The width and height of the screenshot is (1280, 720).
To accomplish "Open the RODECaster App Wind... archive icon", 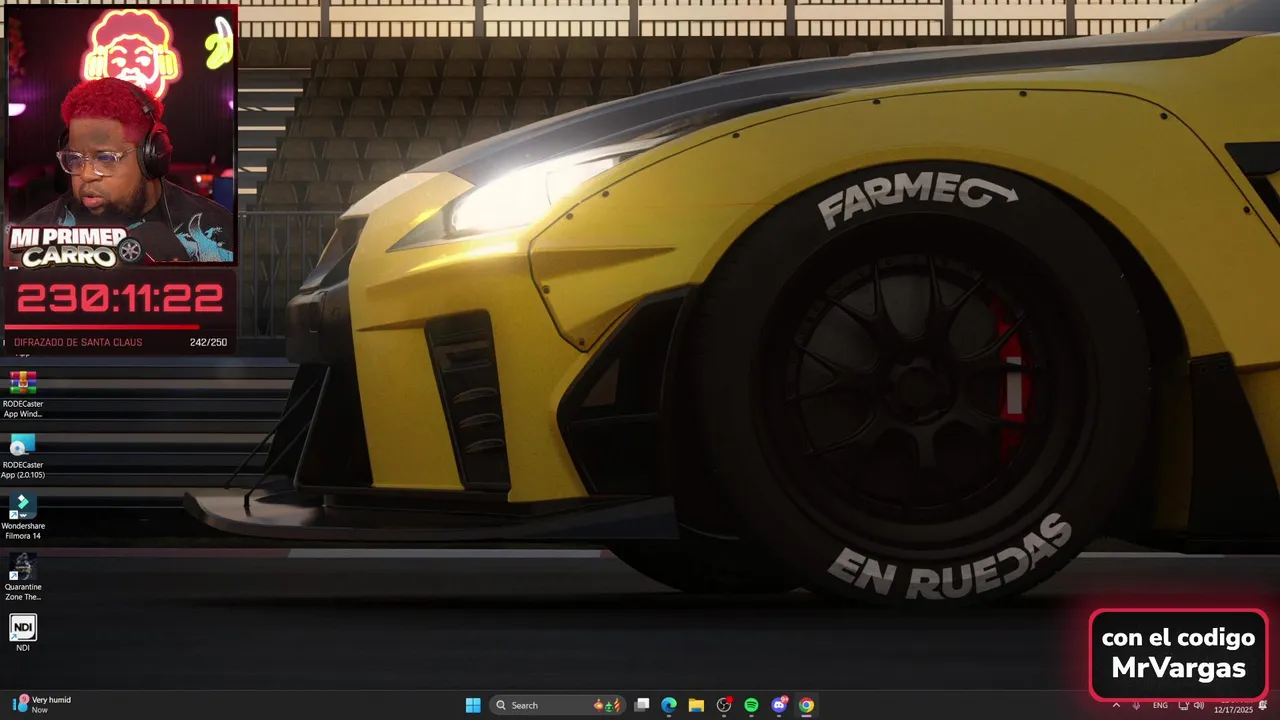I will (x=23, y=394).
